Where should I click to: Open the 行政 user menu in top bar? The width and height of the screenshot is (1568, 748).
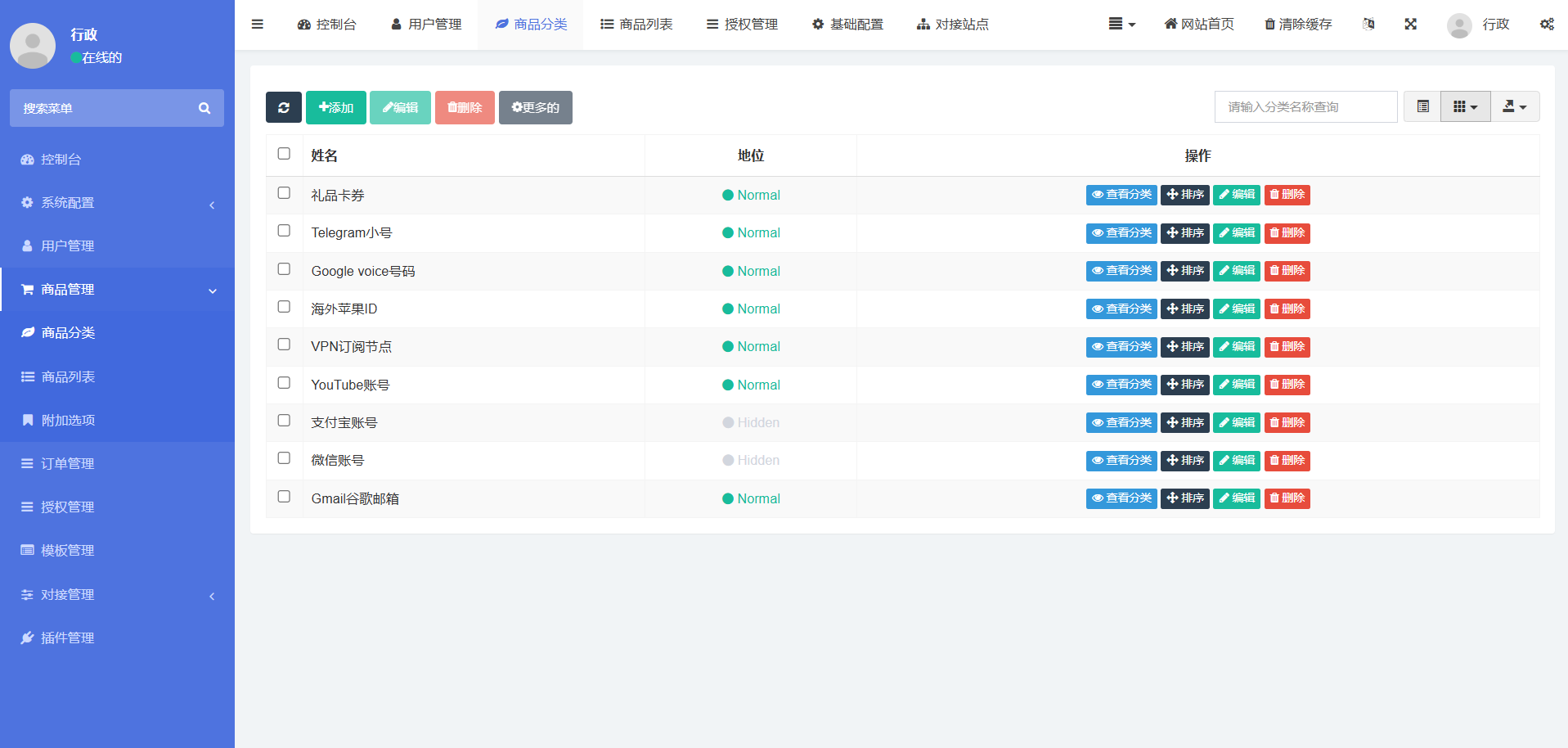click(1478, 25)
